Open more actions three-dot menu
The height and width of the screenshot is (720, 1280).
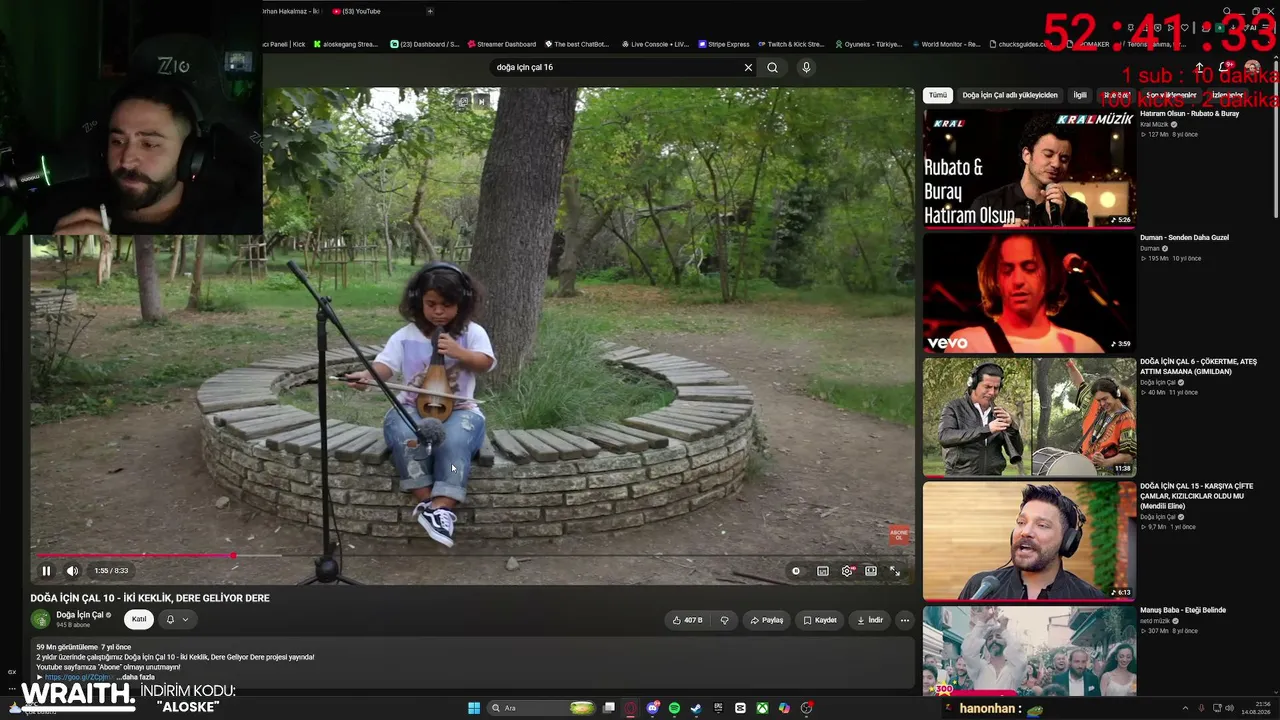point(905,620)
